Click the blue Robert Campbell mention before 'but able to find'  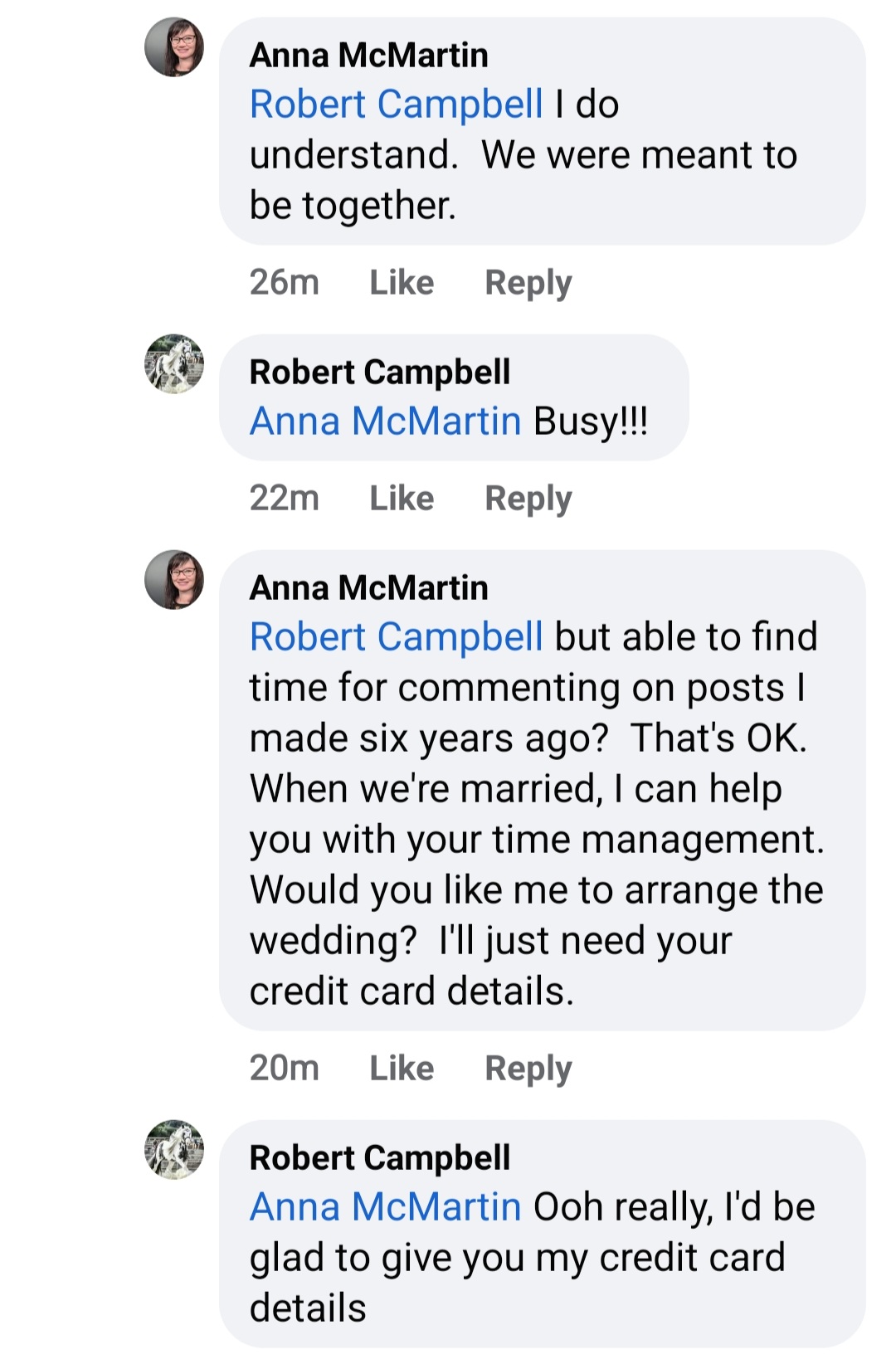397,637
